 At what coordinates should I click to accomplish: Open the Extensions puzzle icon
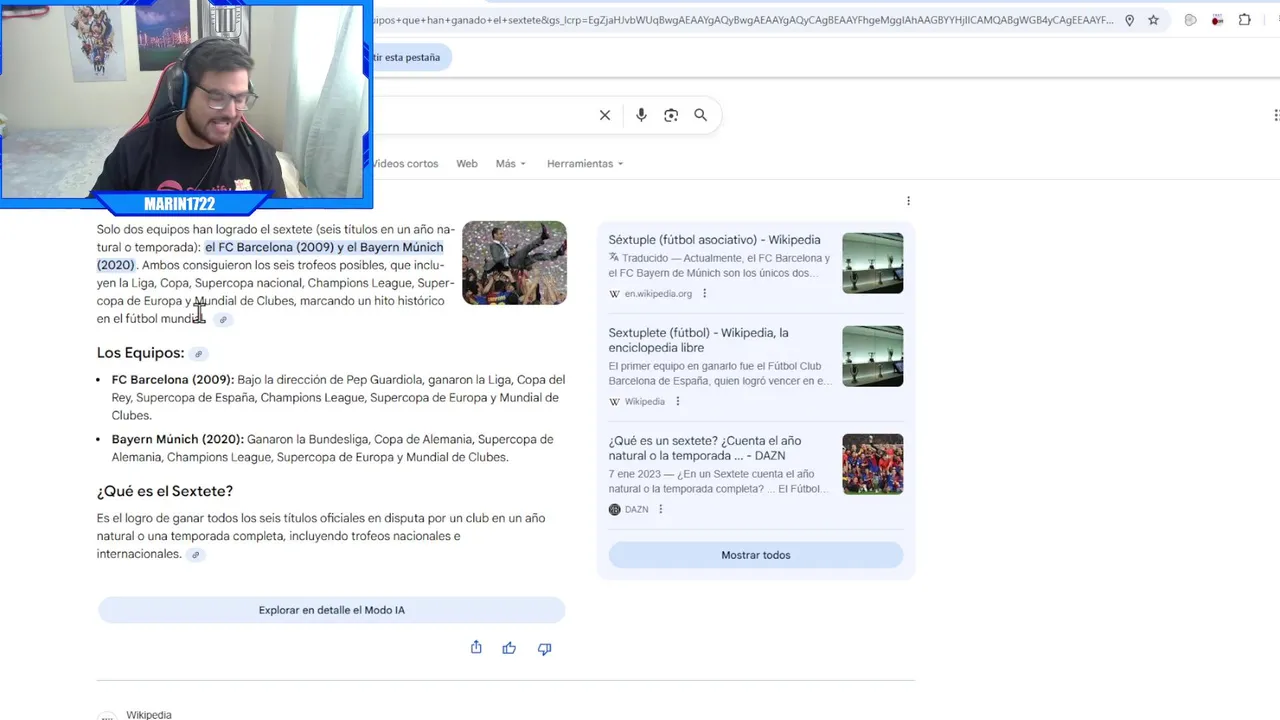(x=1245, y=20)
